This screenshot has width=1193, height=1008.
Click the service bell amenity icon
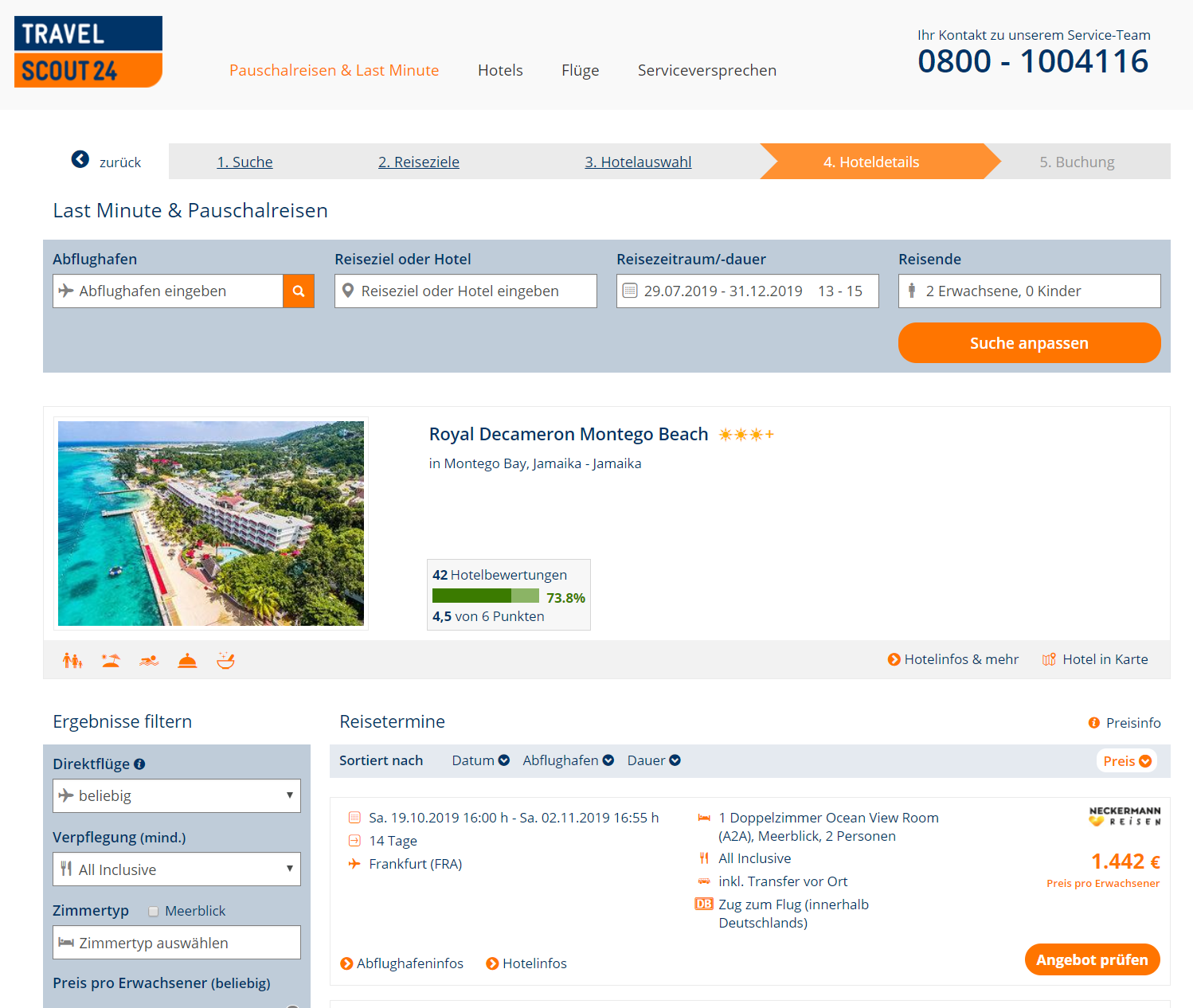coord(187,660)
